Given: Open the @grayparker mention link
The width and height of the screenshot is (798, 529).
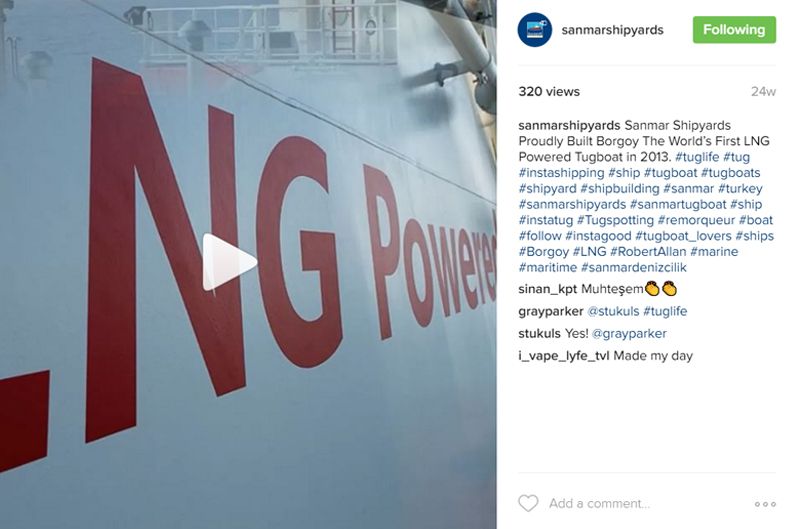Looking at the screenshot, I should tap(629, 333).
